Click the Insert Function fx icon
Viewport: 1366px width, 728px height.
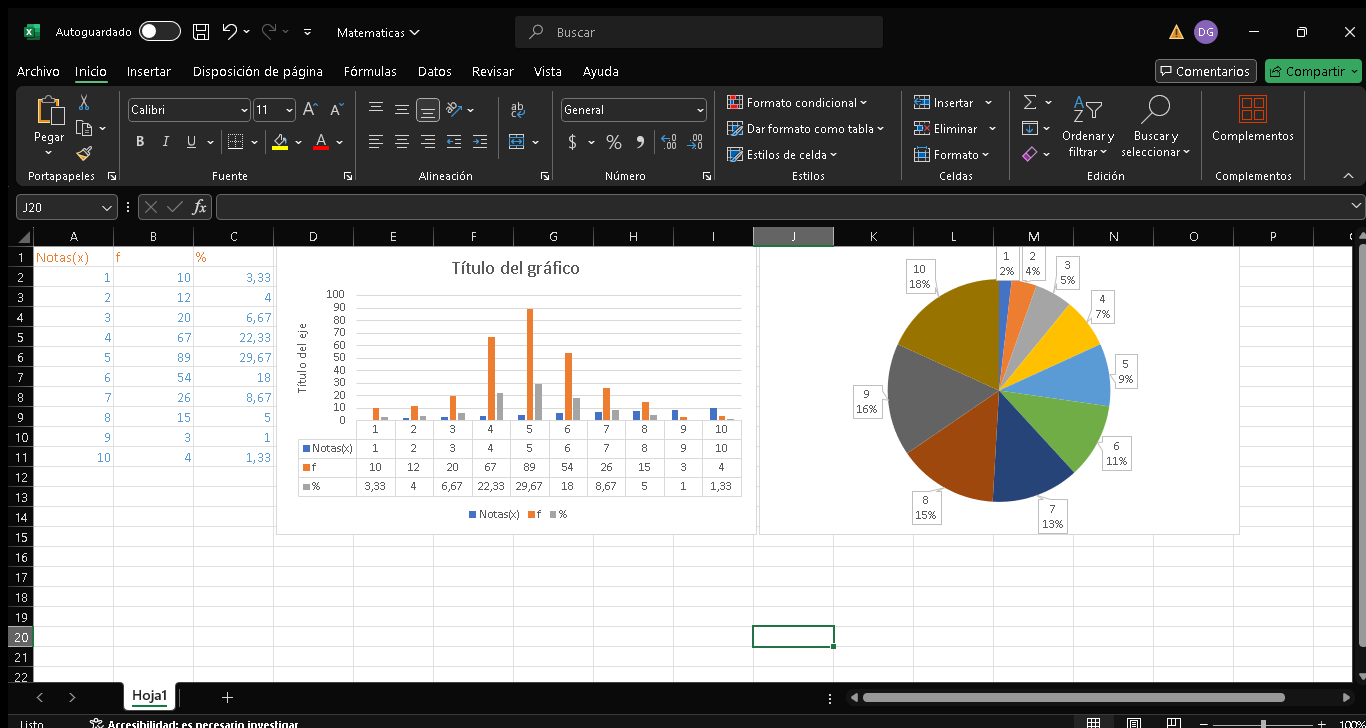pos(200,207)
